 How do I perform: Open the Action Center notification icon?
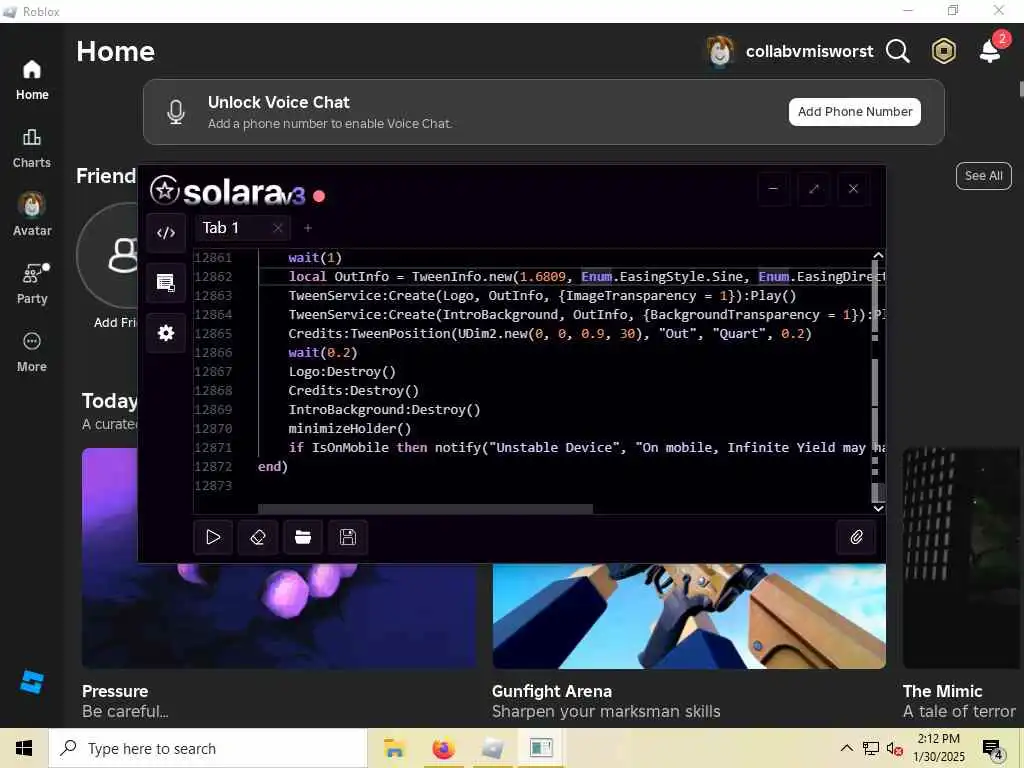993,749
